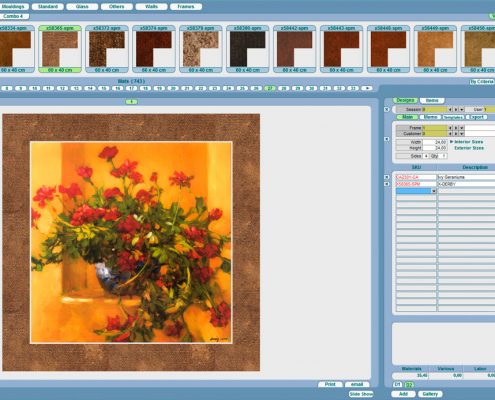Viewport: 495px width, 400px height.
Task: Select the green-highlighted x58365 spm mat sample
Action: (x=60, y=49)
